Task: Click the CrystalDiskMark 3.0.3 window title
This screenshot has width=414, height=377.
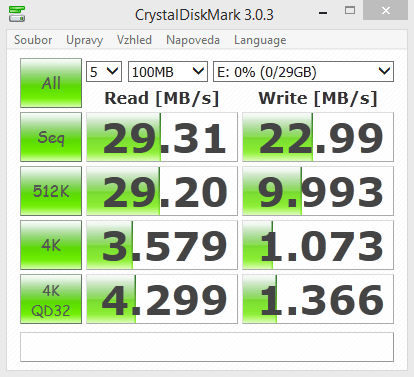Action: click(204, 15)
